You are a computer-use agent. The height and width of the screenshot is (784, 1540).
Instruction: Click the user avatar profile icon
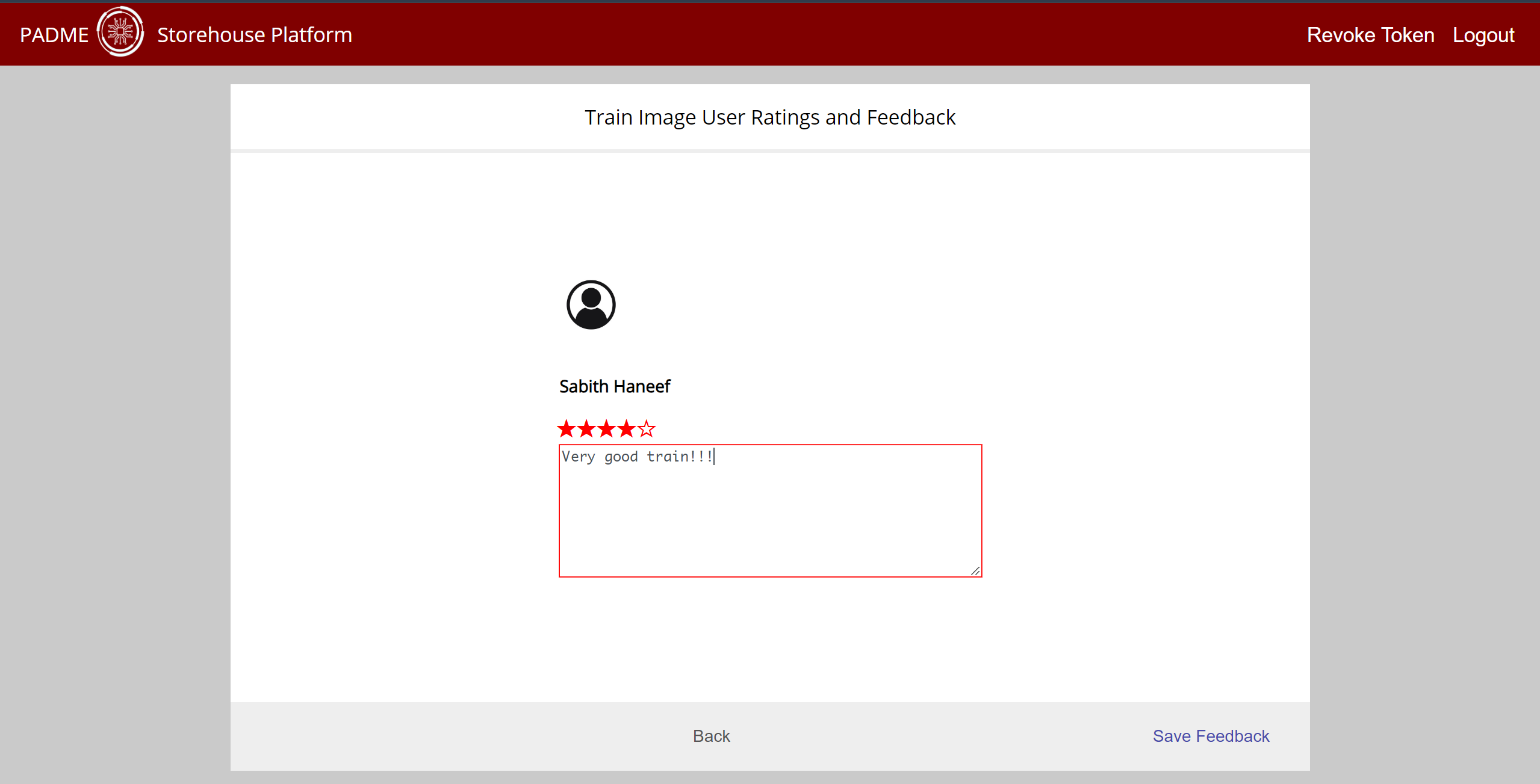coord(591,304)
